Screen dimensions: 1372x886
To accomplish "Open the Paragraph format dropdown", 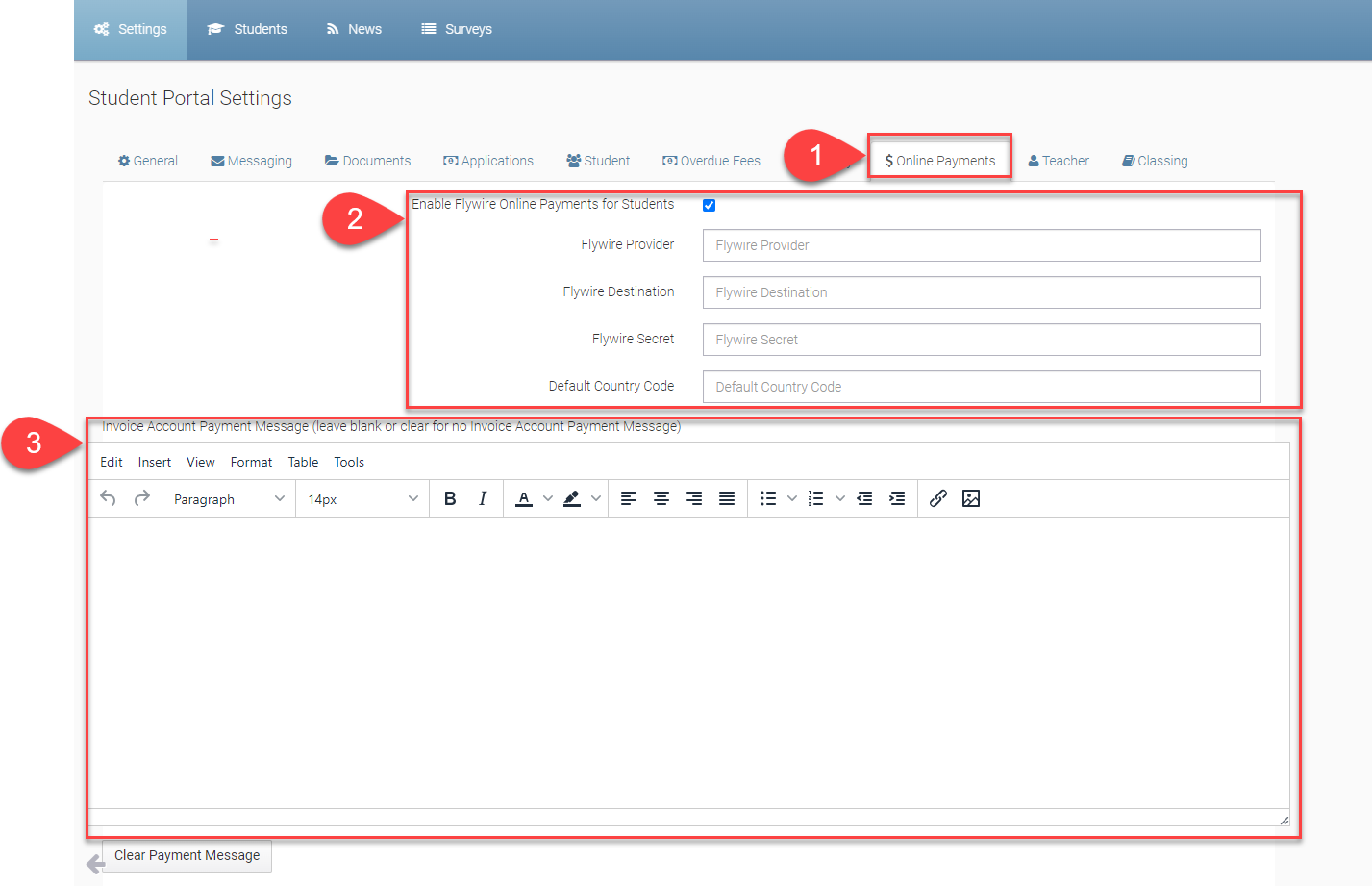I will pos(229,499).
